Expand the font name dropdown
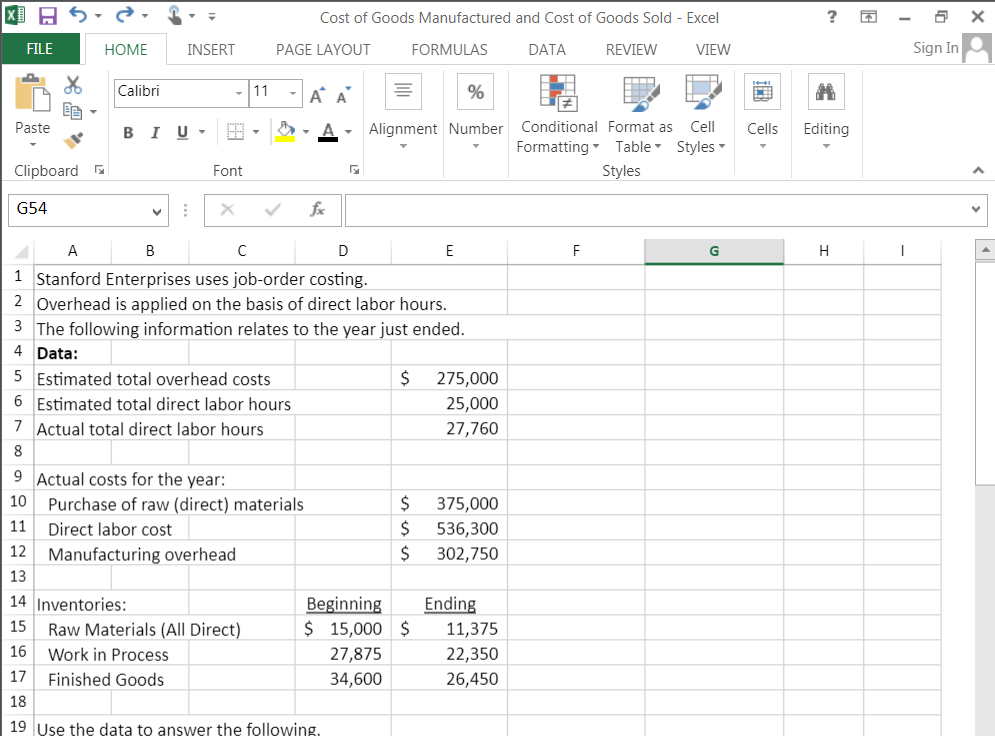The image size is (995, 739). pos(239,93)
